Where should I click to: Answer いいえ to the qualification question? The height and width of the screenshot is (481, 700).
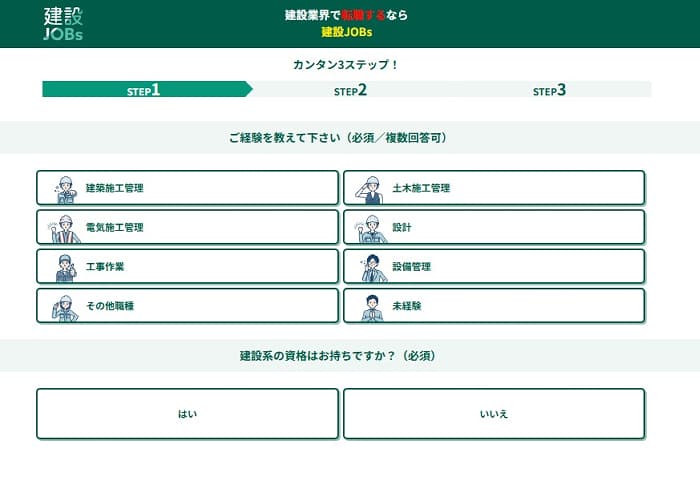pos(494,414)
